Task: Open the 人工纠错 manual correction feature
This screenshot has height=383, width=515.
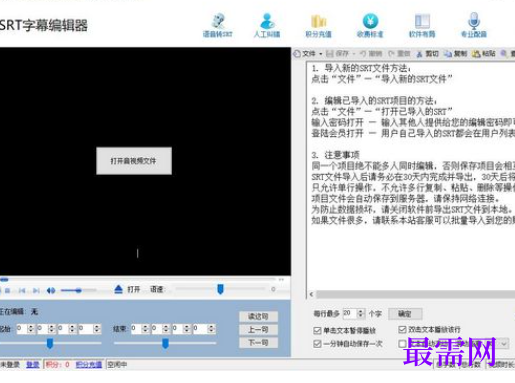Action: tap(267, 25)
